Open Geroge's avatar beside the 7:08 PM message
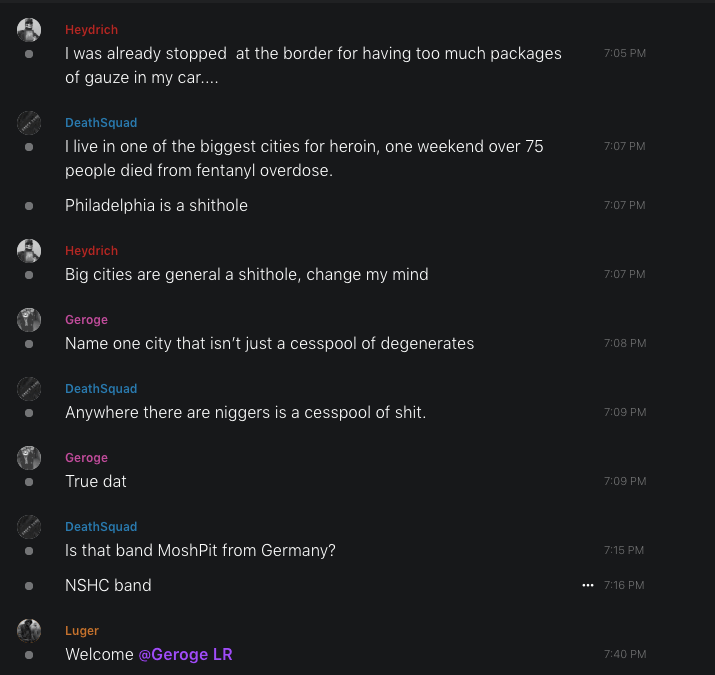The image size is (715, 675). 29,320
